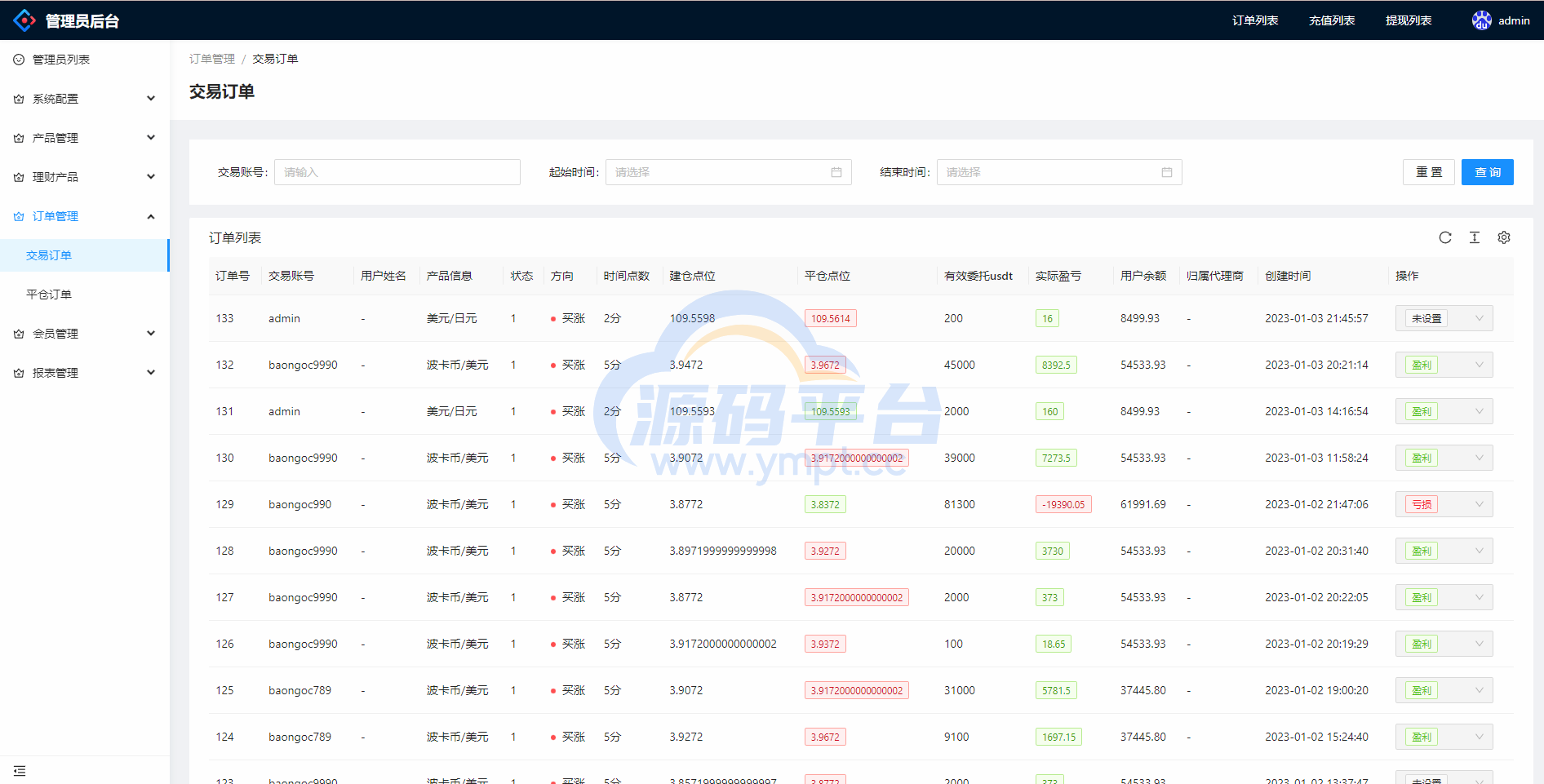Open the admin user avatar
Image resolution: width=1544 pixels, height=784 pixels.
pos(1481,20)
